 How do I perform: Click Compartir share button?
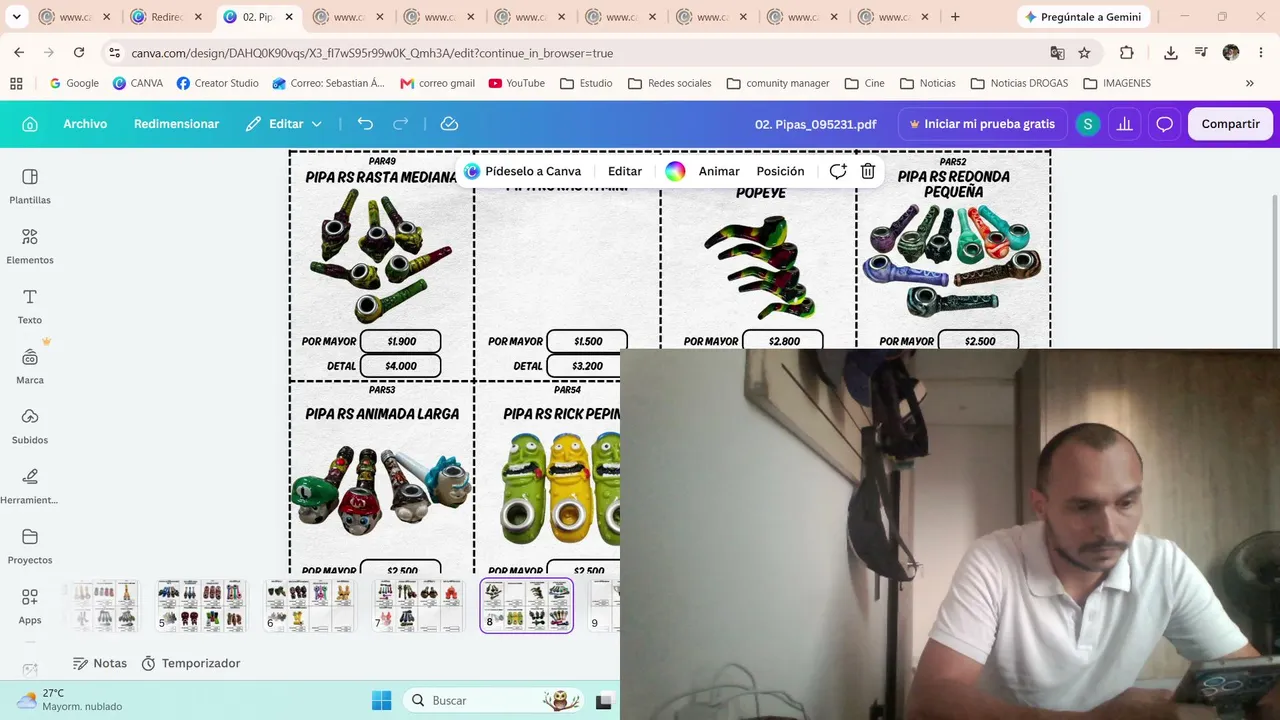coord(1230,124)
